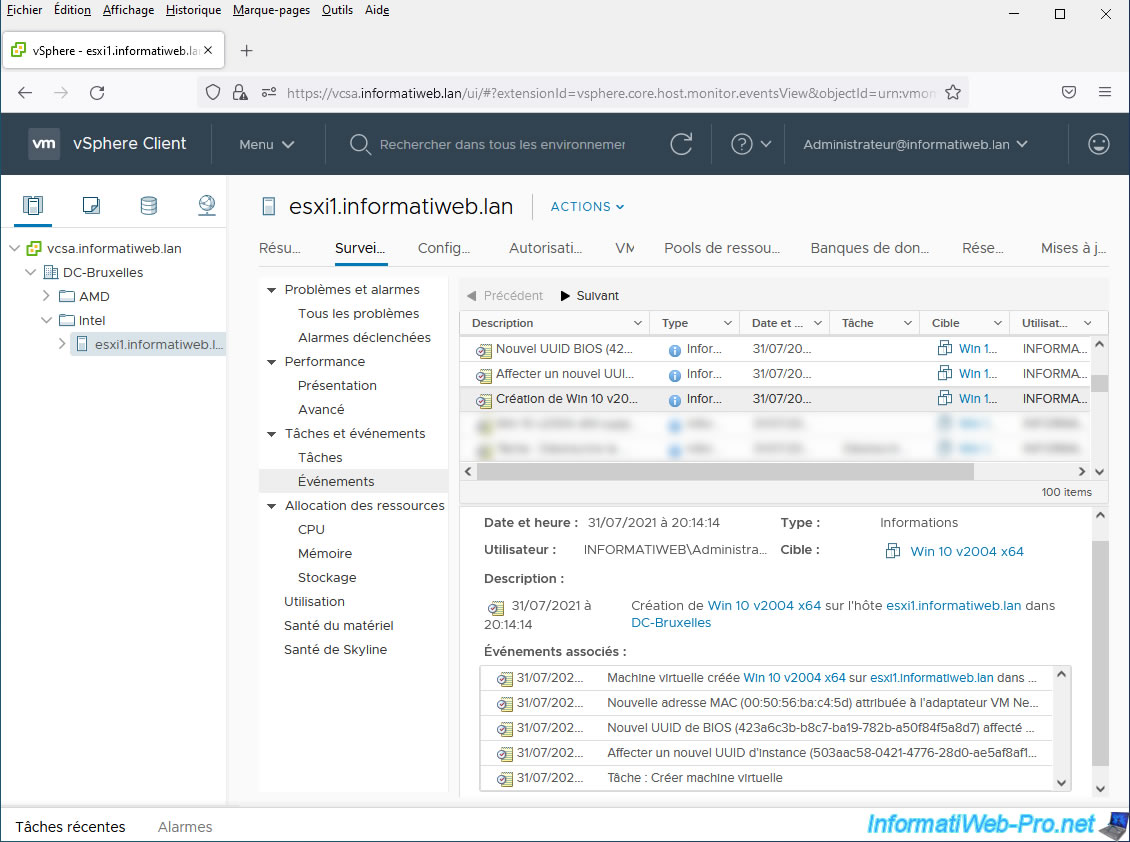Open Pools de ressources tab
This screenshot has height=842, width=1130.
tap(722, 248)
